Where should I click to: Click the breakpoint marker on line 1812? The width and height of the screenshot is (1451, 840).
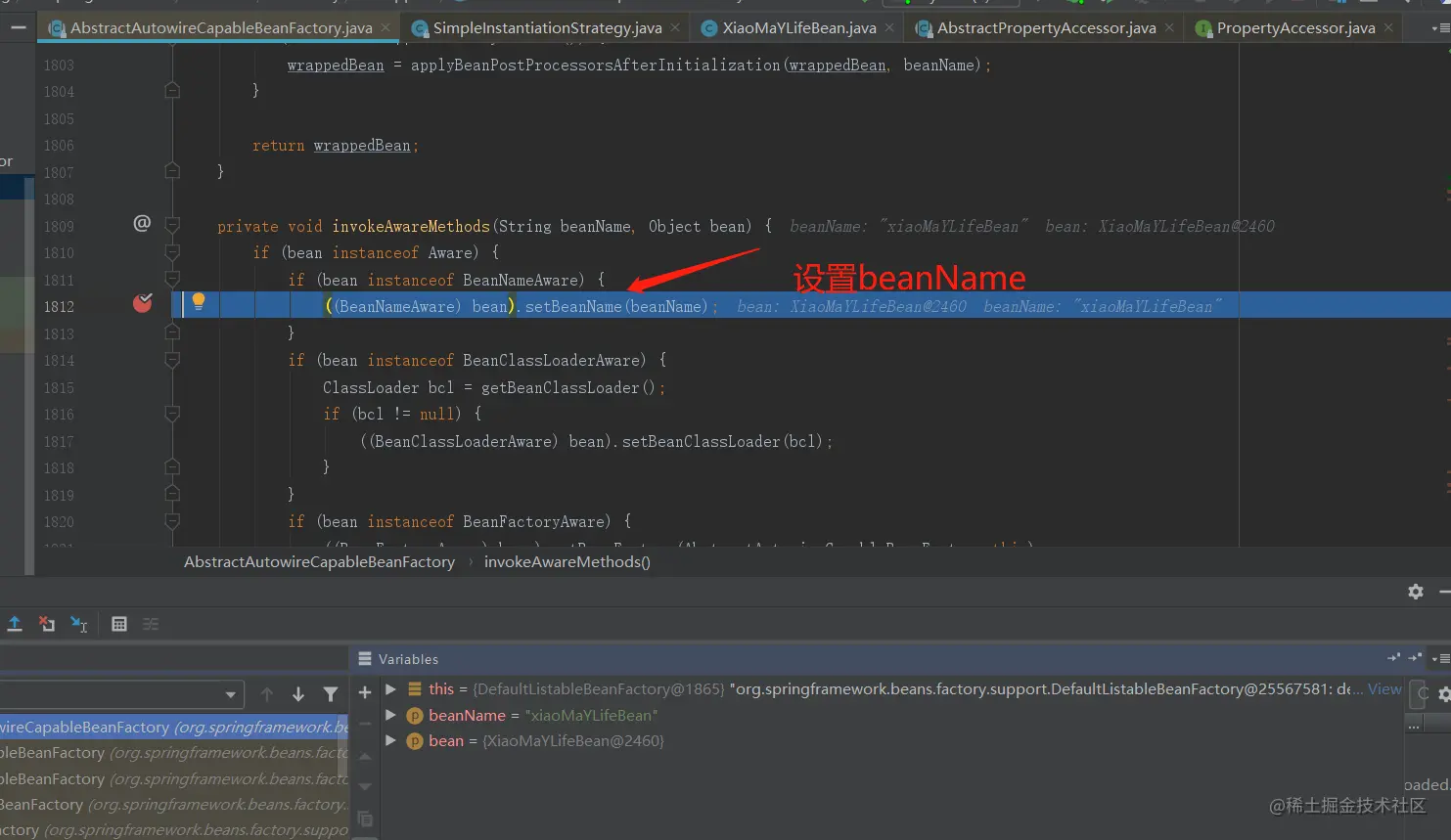143,303
